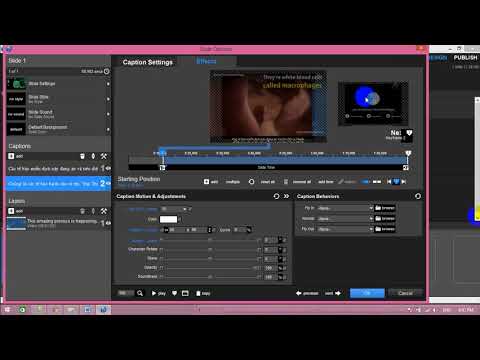Open the Normal behavior dropdown
Viewport: 480px width, 360px height.
pos(345,219)
